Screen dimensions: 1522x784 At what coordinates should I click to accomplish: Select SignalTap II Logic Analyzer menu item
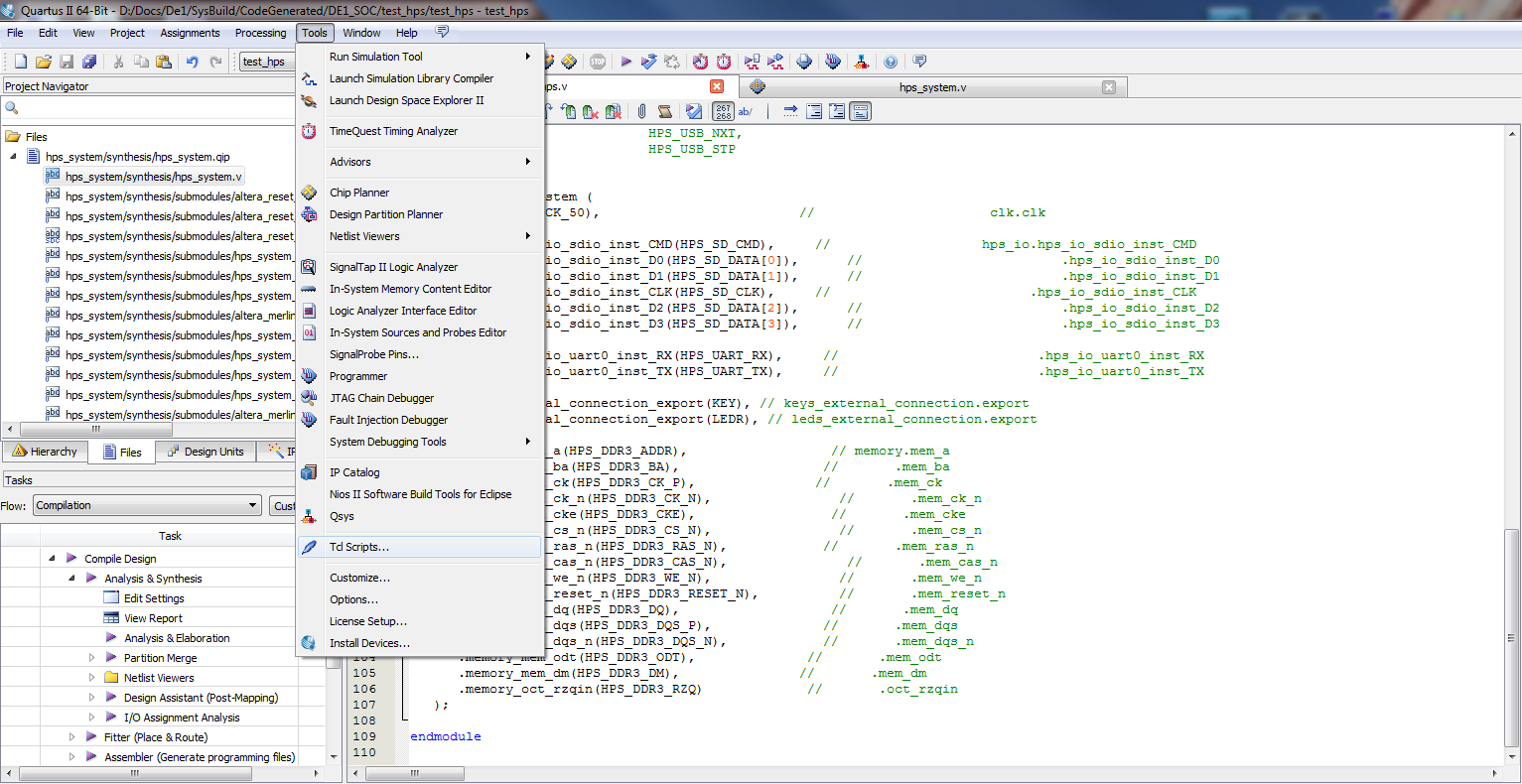coord(393,267)
